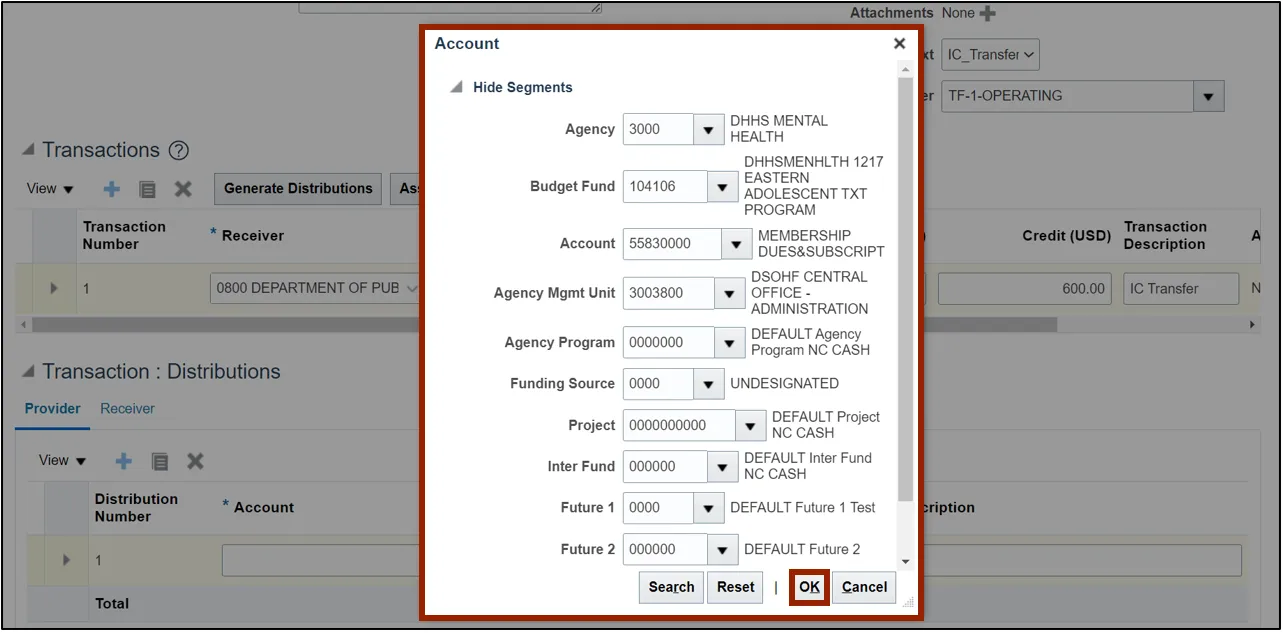Delete the selected Distributions row
This screenshot has width=1283, height=633.
(196, 461)
